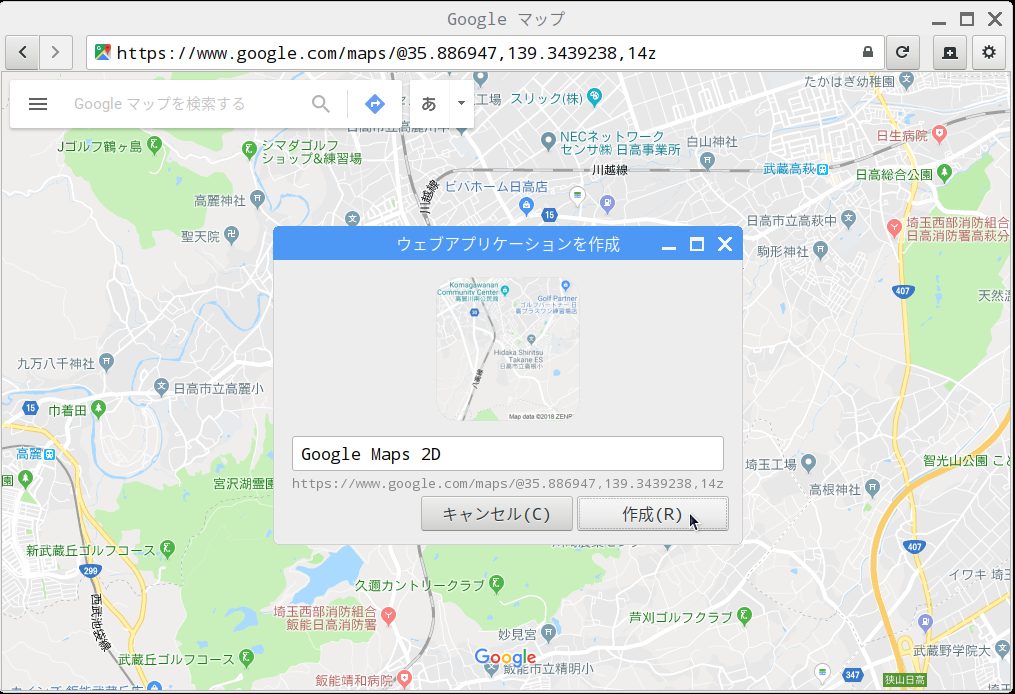Click the search magnifier icon
The height and width of the screenshot is (694, 1015).
(x=321, y=104)
